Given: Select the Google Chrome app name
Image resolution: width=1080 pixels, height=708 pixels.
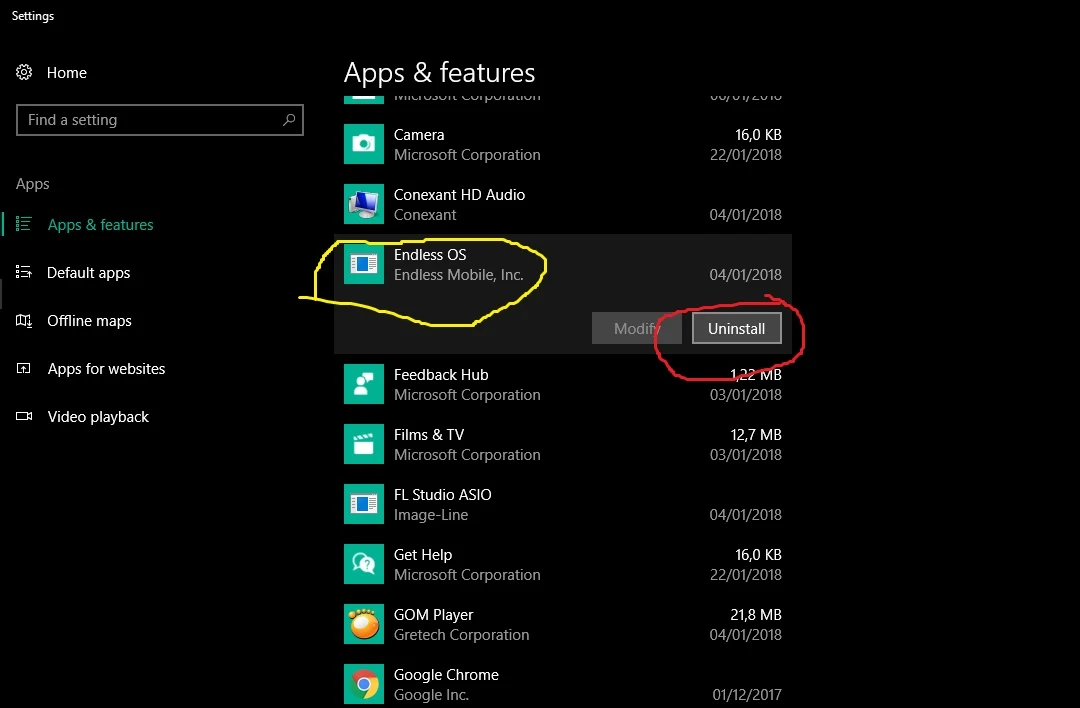Looking at the screenshot, I should pos(446,675).
